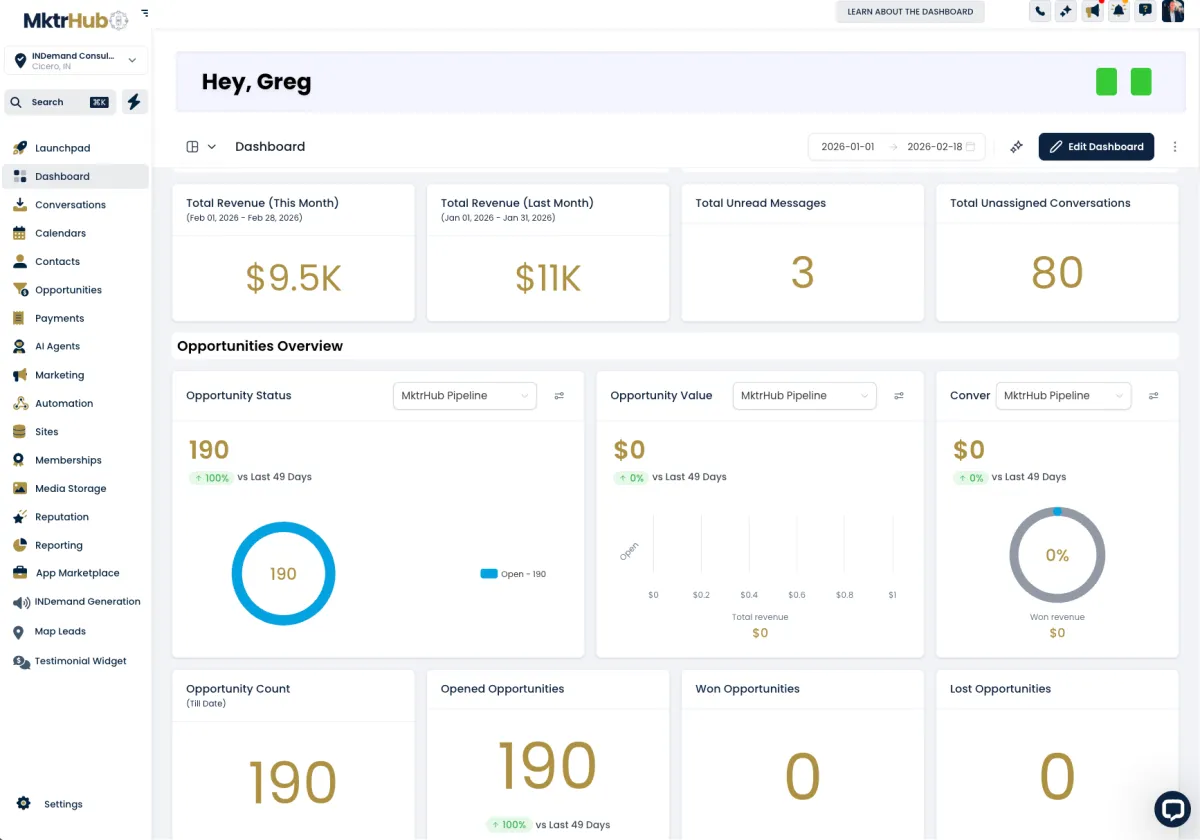Collapse the sidebar with the top toggle icon
This screenshot has width=1200, height=840.
tap(145, 13)
